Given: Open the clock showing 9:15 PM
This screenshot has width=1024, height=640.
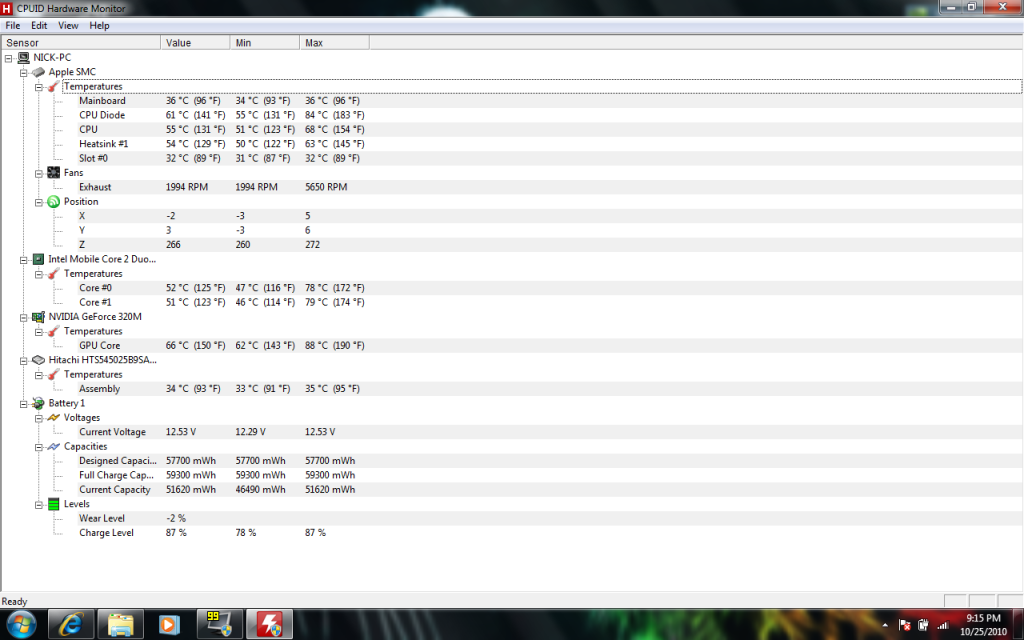Looking at the screenshot, I should point(984,625).
